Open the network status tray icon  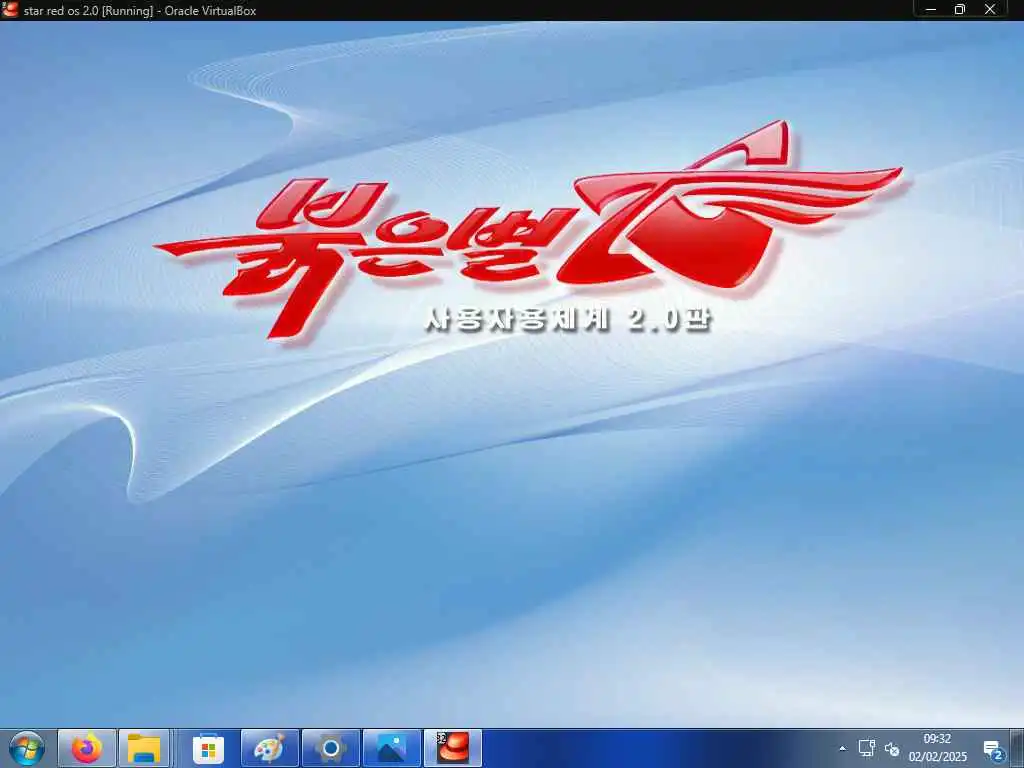click(x=867, y=748)
